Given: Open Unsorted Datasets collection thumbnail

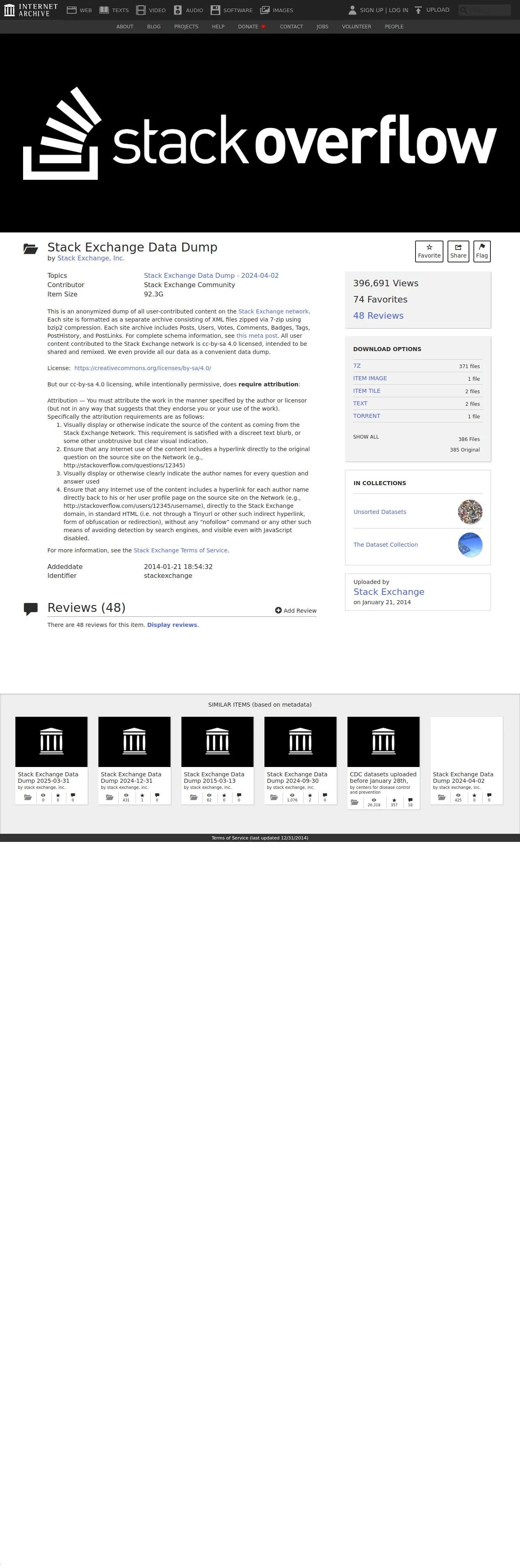Looking at the screenshot, I should coord(470,512).
